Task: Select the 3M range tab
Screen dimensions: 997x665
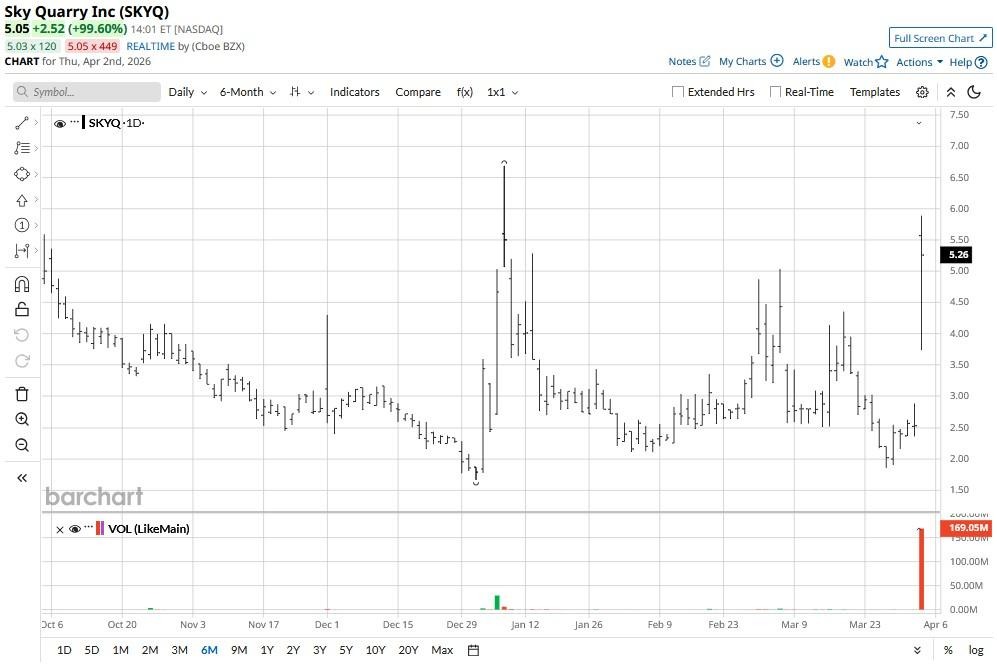Action: (179, 650)
